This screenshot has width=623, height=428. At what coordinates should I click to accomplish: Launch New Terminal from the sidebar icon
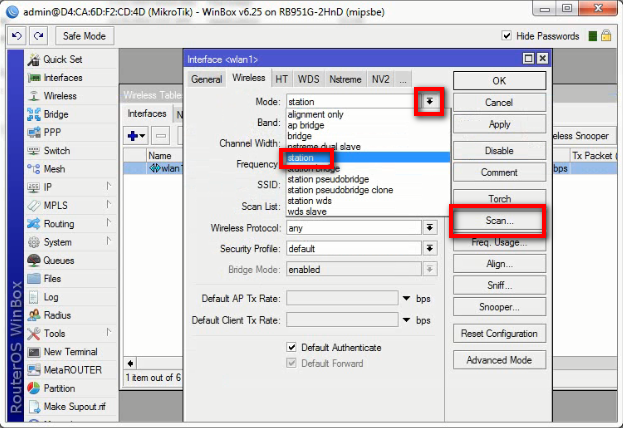pyautogui.click(x=34, y=352)
